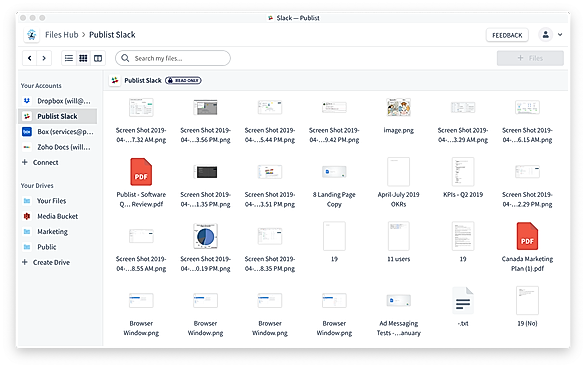Screen dimensions: 586x368
Task: Go to Files Hub breadcrumb
Action: coord(62,35)
